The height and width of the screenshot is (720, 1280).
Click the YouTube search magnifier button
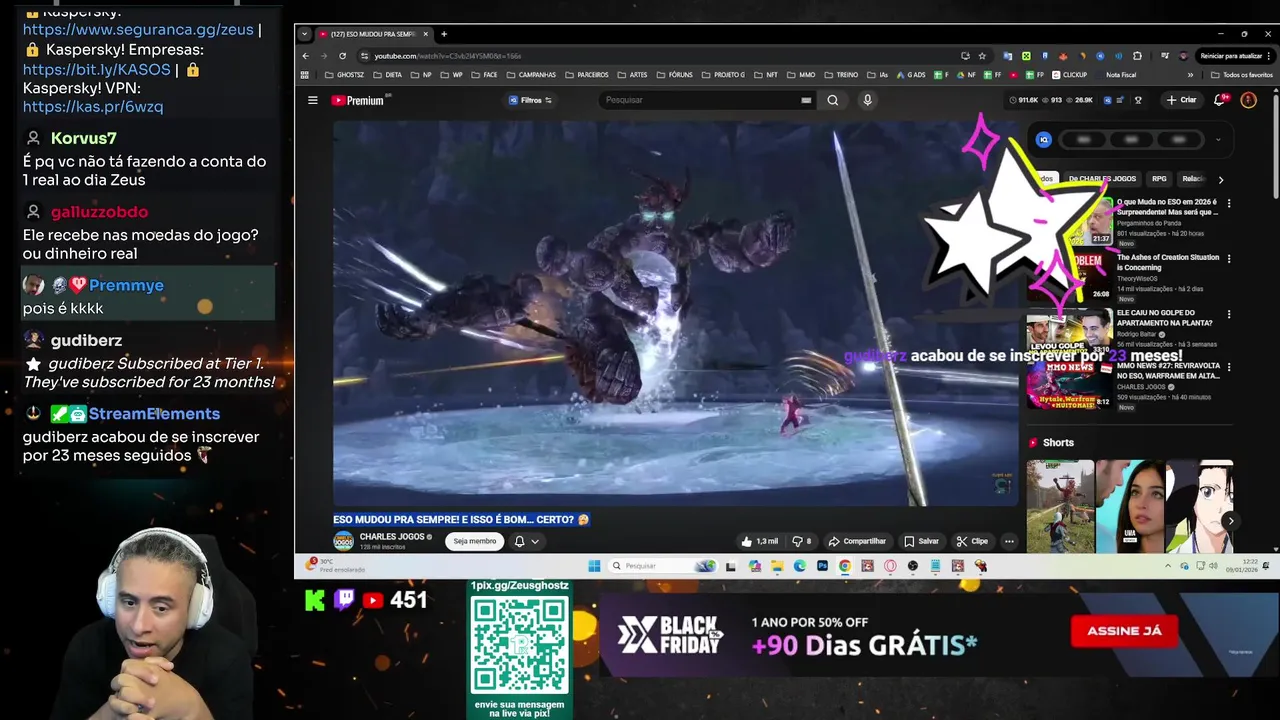[x=833, y=100]
